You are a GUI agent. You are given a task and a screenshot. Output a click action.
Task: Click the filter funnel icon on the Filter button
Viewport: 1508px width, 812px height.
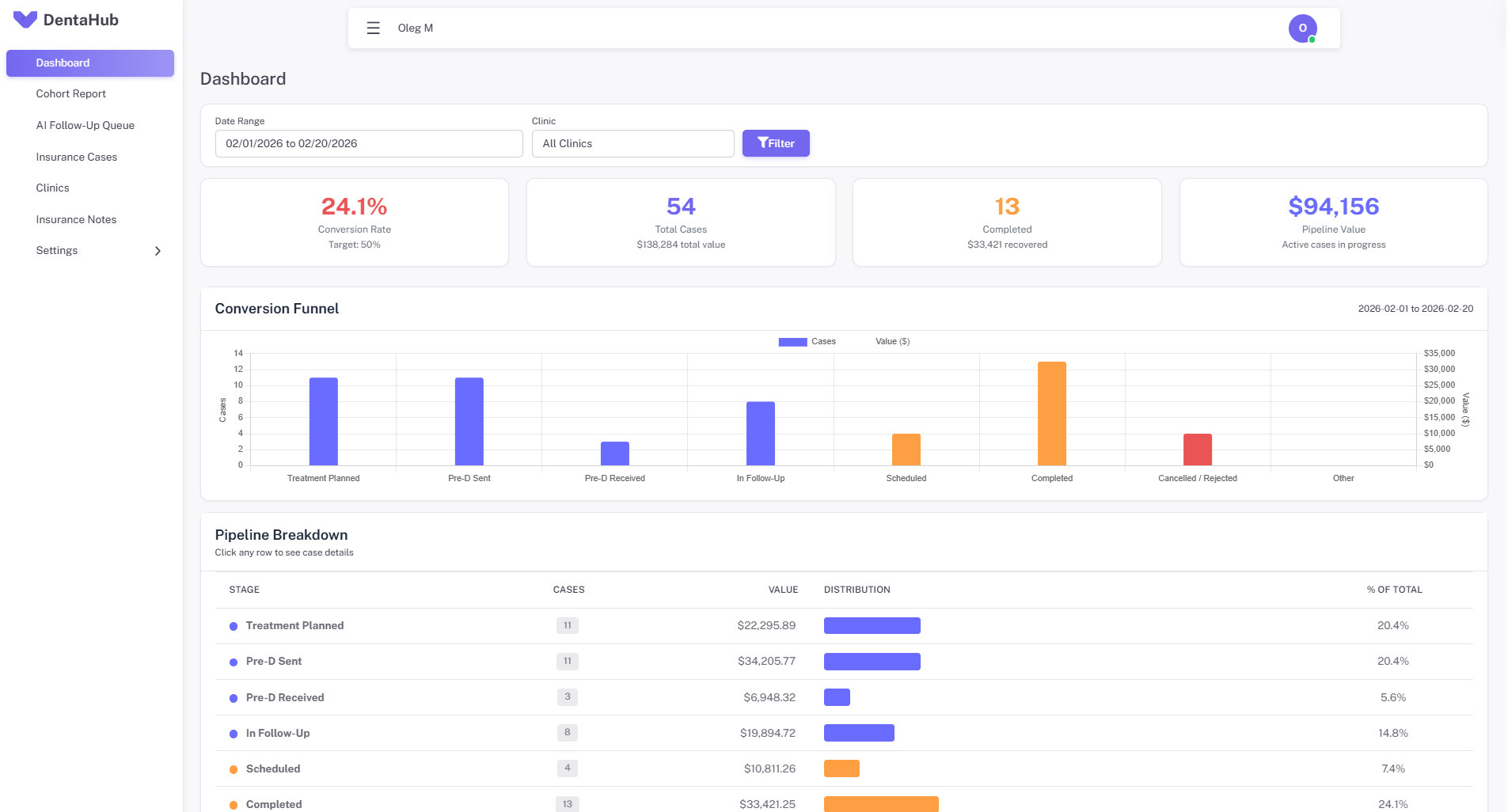click(762, 143)
